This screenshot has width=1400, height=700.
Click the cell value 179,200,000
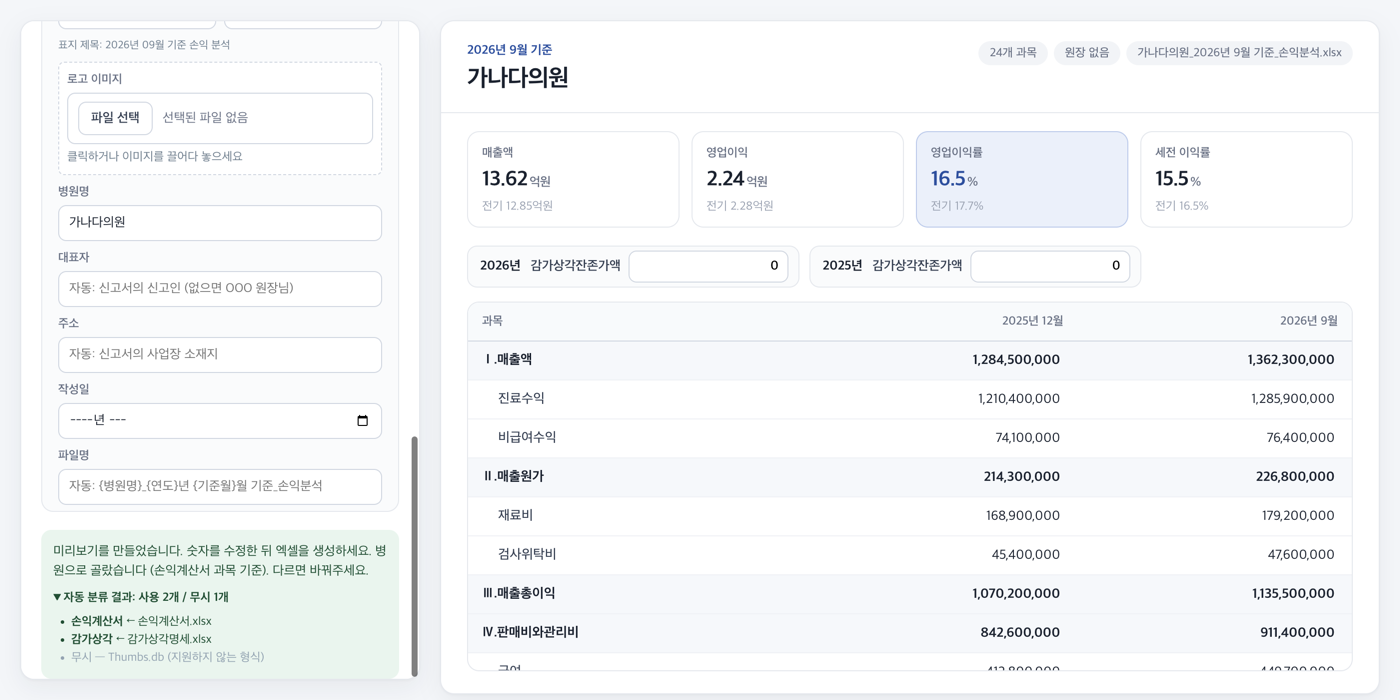(x=1298, y=516)
